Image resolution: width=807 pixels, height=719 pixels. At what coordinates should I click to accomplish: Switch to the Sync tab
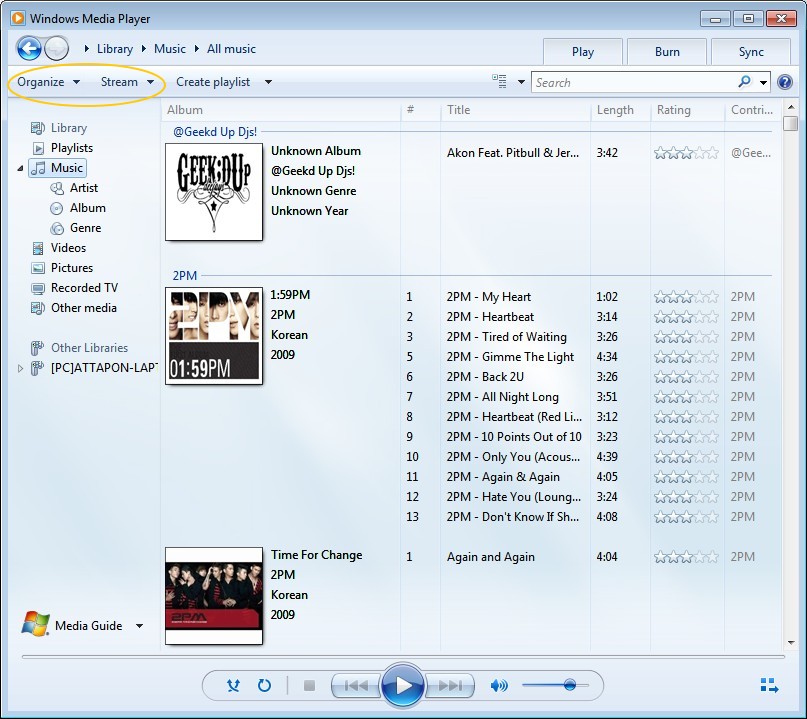(751, 51)
